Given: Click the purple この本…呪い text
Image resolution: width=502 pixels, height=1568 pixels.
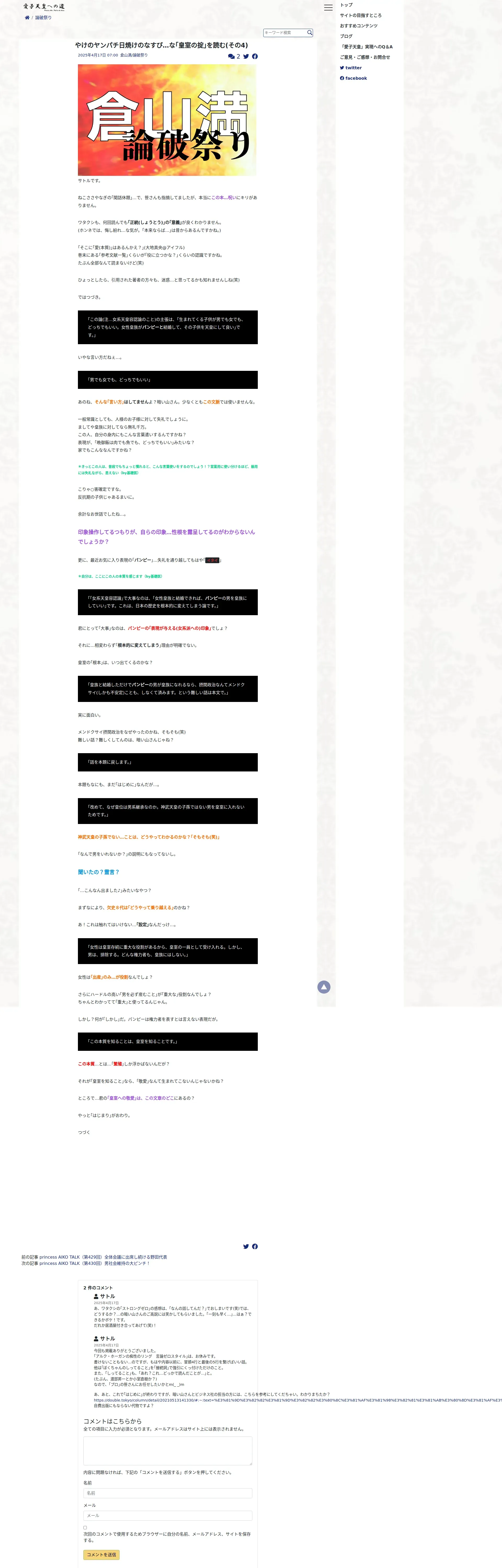Looking at the screenshot, I should coord(224,197).
